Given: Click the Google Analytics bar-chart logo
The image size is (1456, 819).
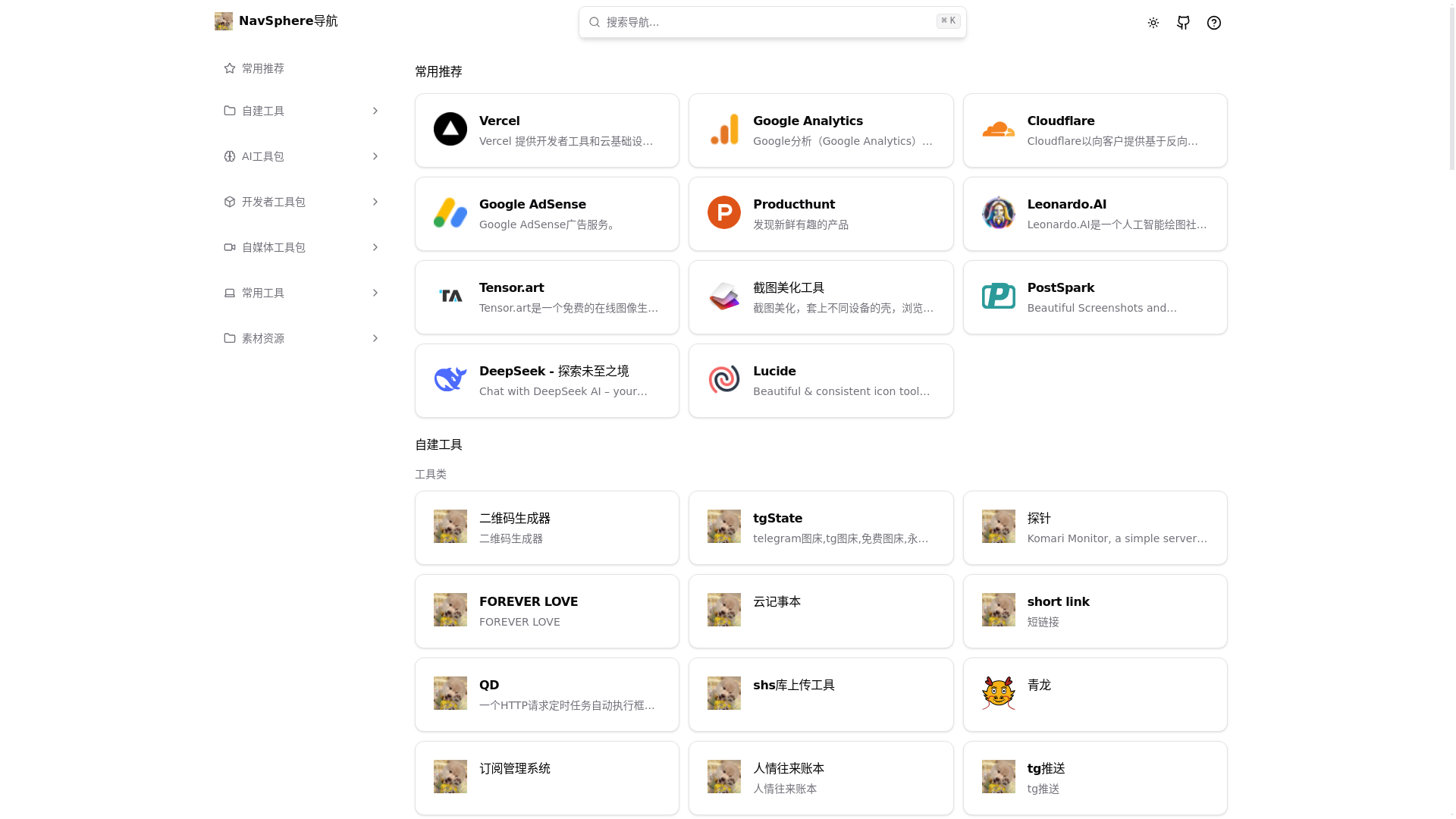Looking at the screenshot, I should pos(724,129).
